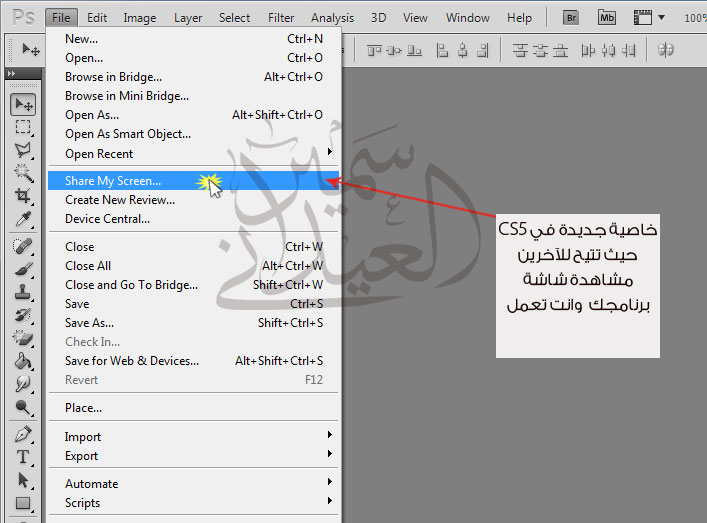707x523 pixels.
Task: Select the Polygonal Lasso tool
Action: point(23,151)
